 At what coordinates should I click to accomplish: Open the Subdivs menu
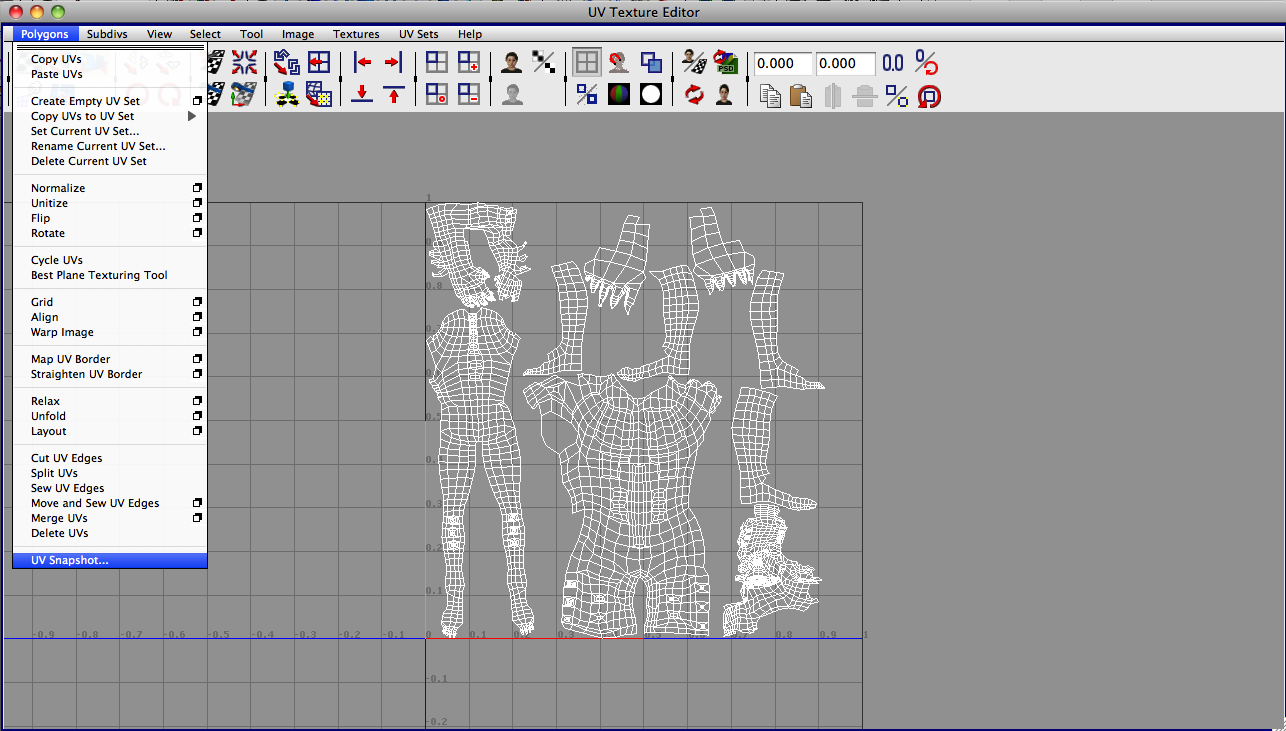(107, 34)
